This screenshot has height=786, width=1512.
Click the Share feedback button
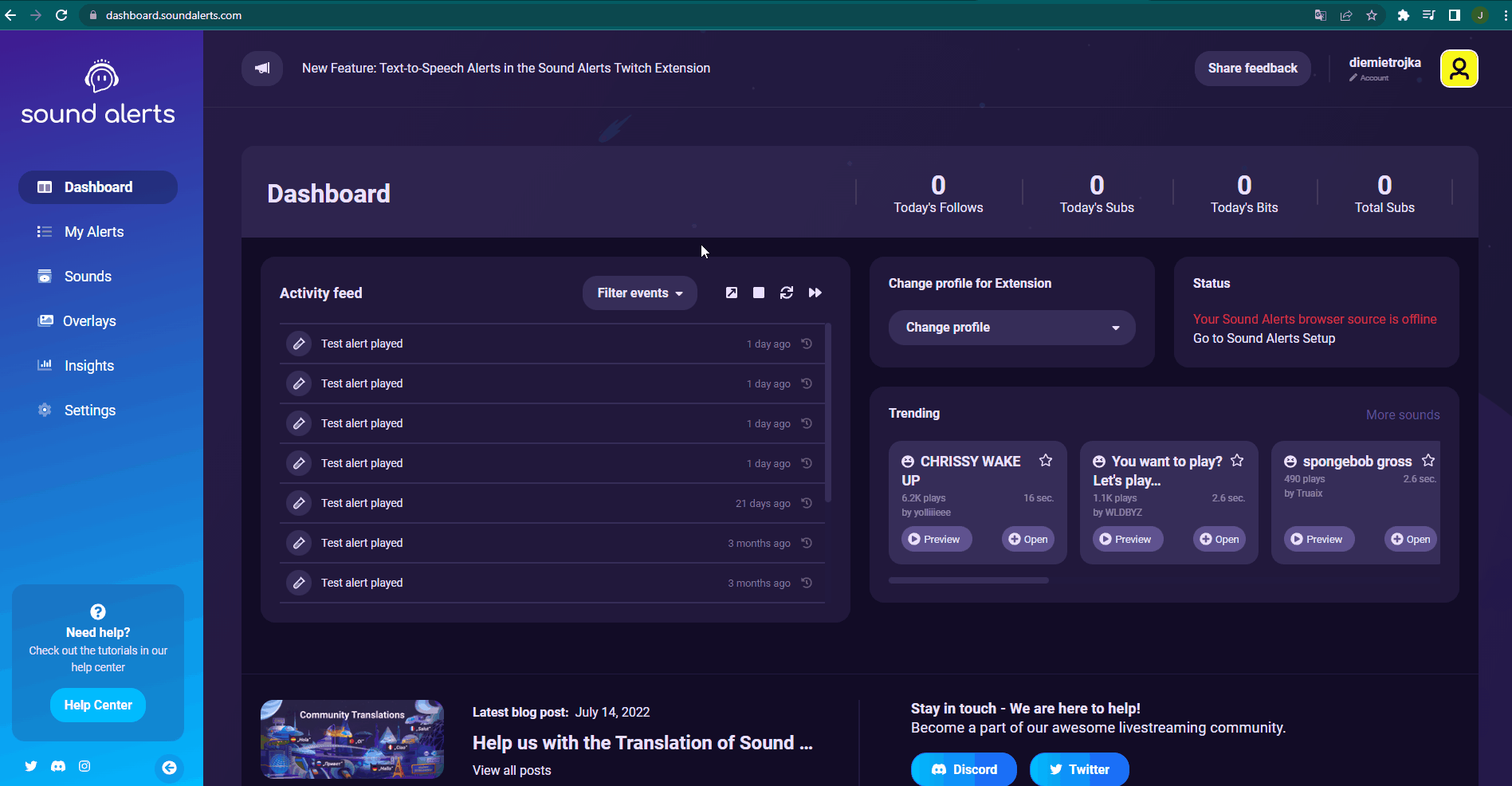pyautogui.click(x=1252, y=68)
